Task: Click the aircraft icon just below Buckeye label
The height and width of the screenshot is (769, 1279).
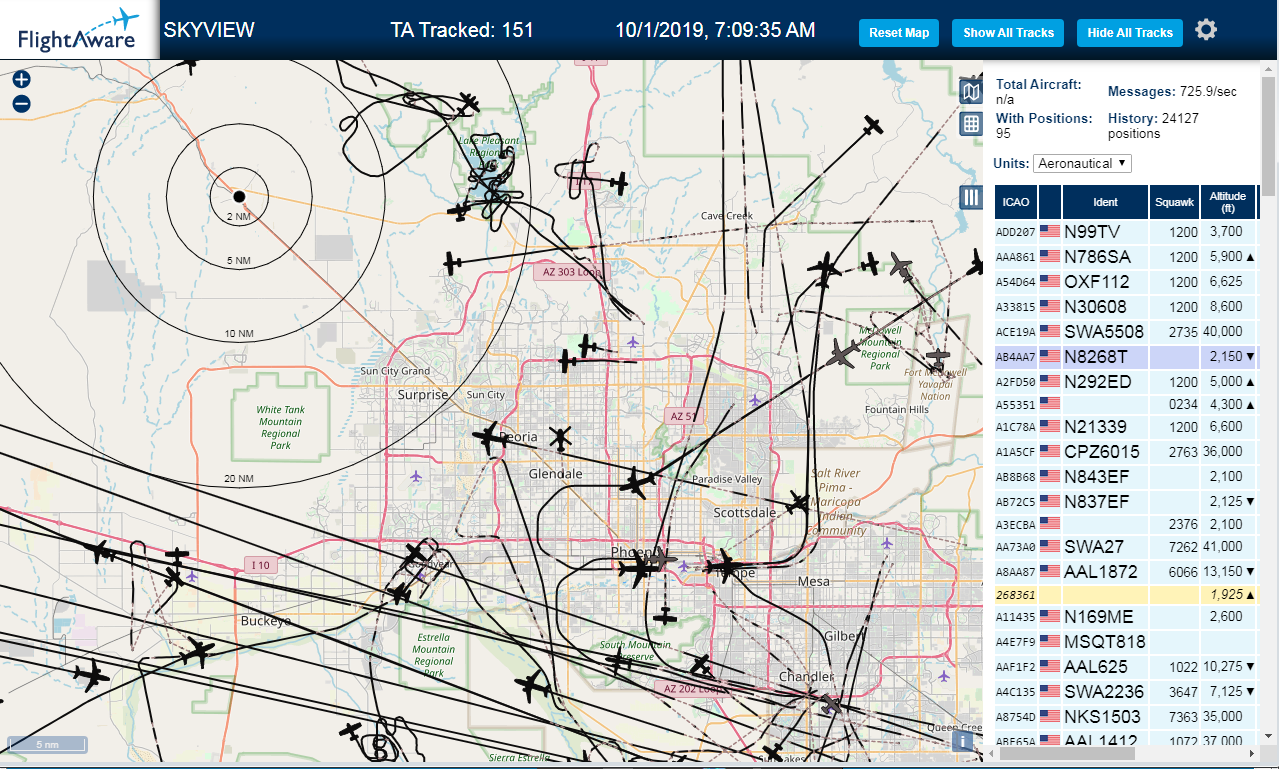Action: click(x=198, y=653)
